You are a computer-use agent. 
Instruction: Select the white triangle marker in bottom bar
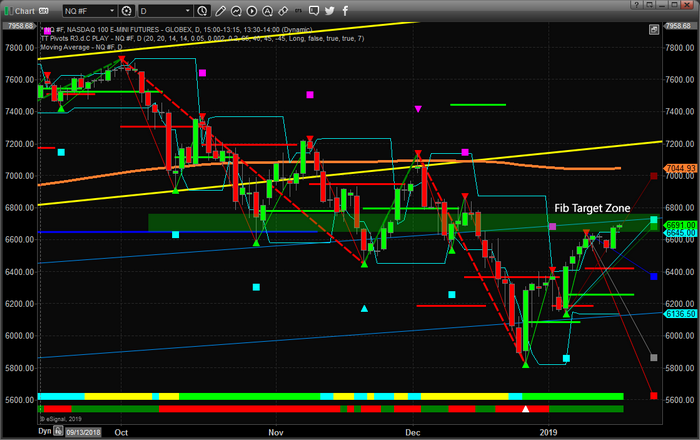click(x=525, y=408)
